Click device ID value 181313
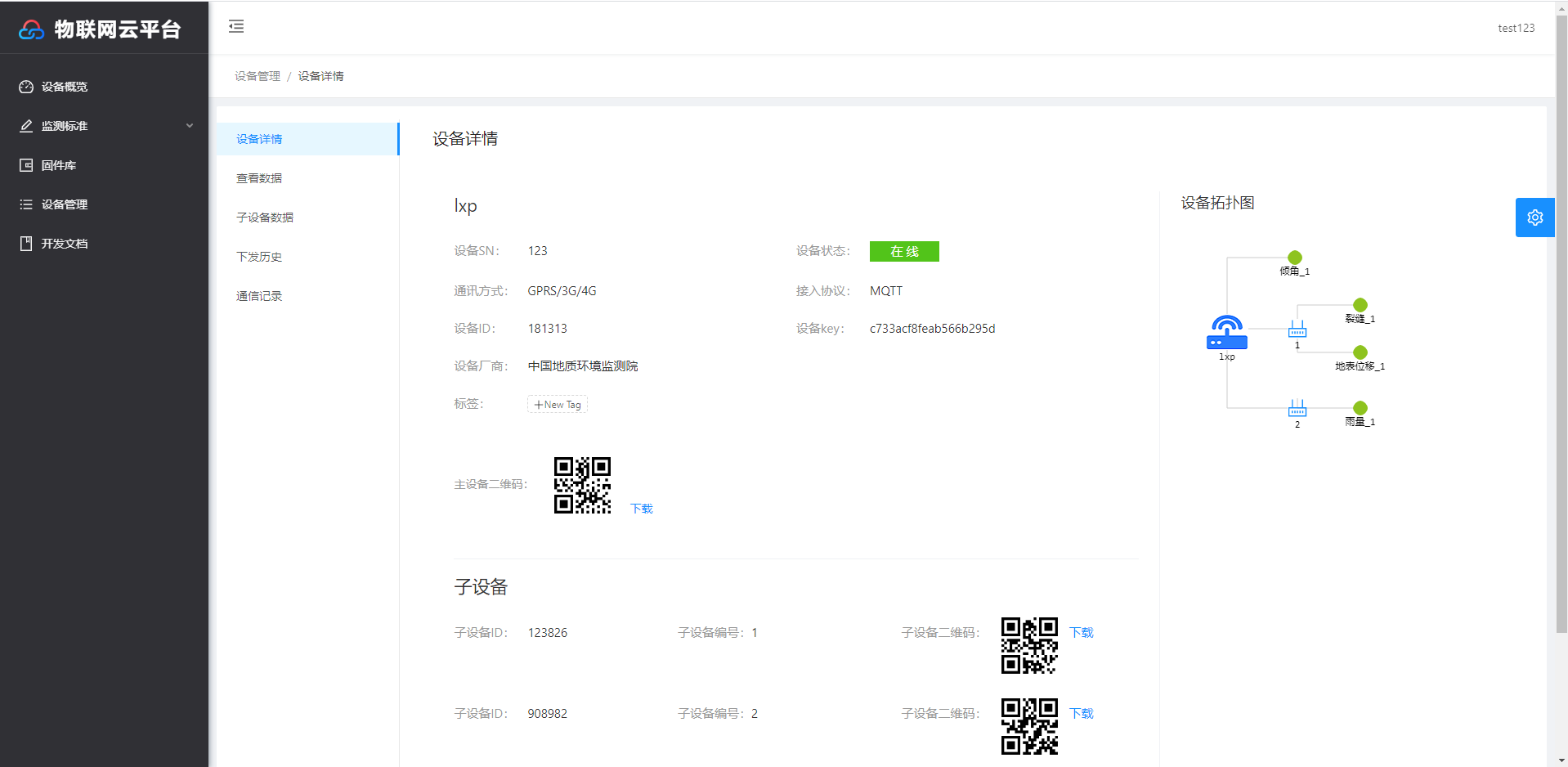This screenshot has height=767, width=1568. click(x=548, y=329)
